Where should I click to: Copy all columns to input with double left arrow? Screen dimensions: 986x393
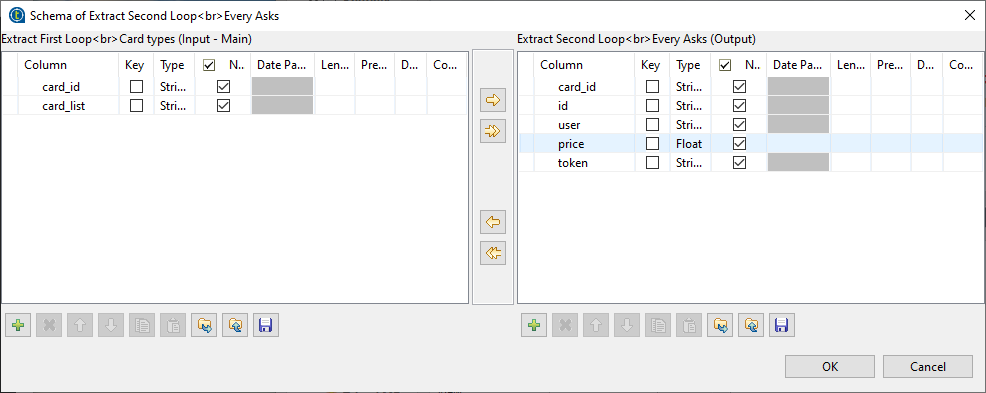tap(493, 253)
